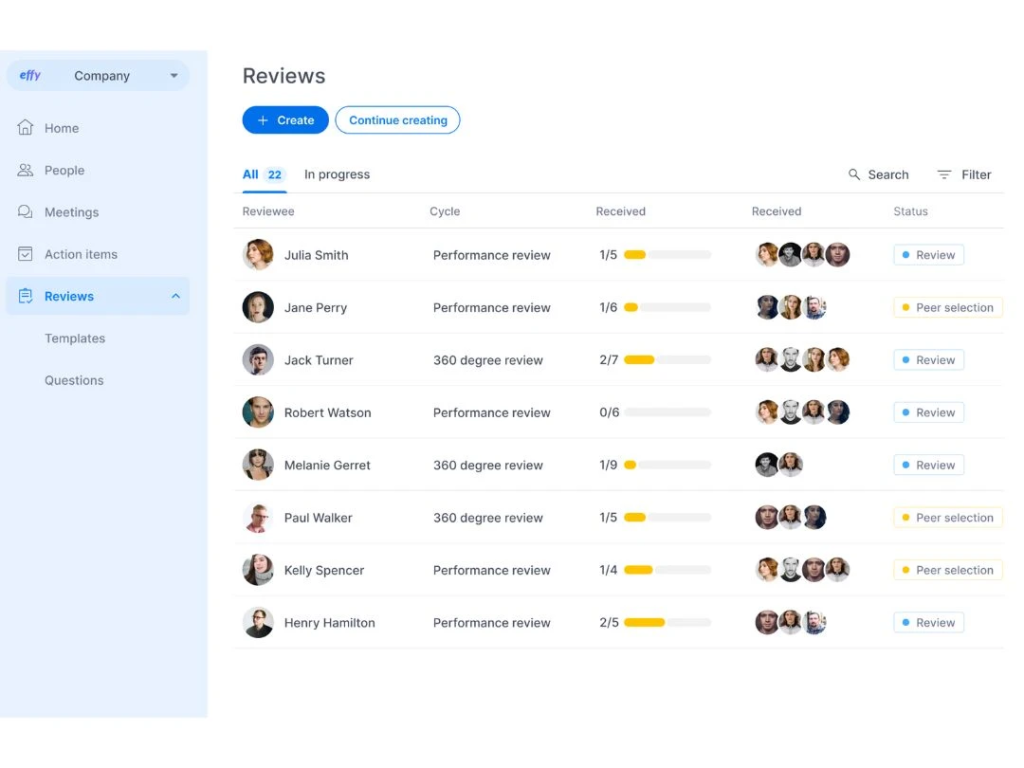Switch to the In progress tab
Image resolution: width=1024 pixels, height=768 pixels.
(337, 174)
